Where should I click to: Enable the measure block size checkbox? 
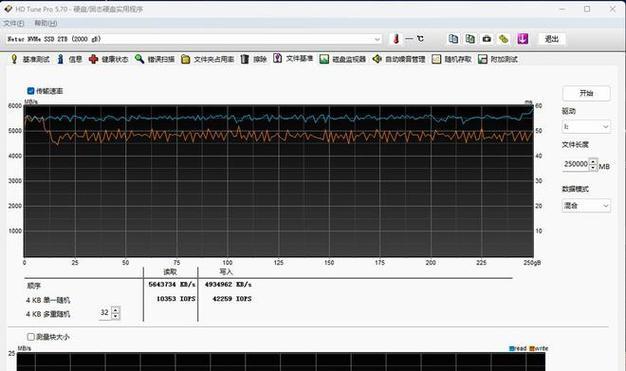coord(31,337)
